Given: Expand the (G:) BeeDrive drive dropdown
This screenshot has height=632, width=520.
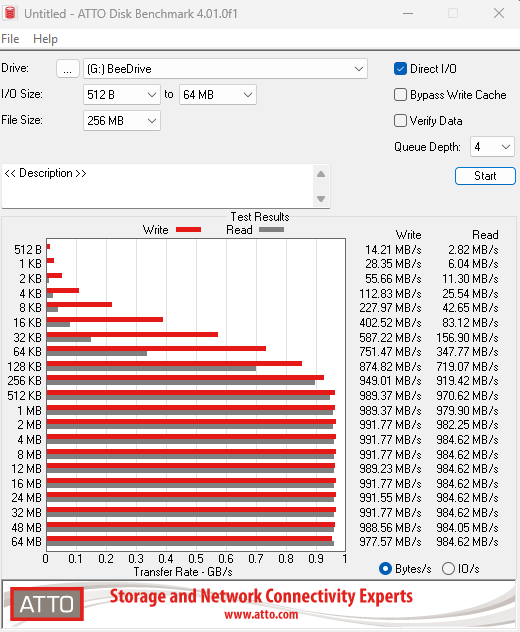Looking at the screenshot, I should coord(225,69).
